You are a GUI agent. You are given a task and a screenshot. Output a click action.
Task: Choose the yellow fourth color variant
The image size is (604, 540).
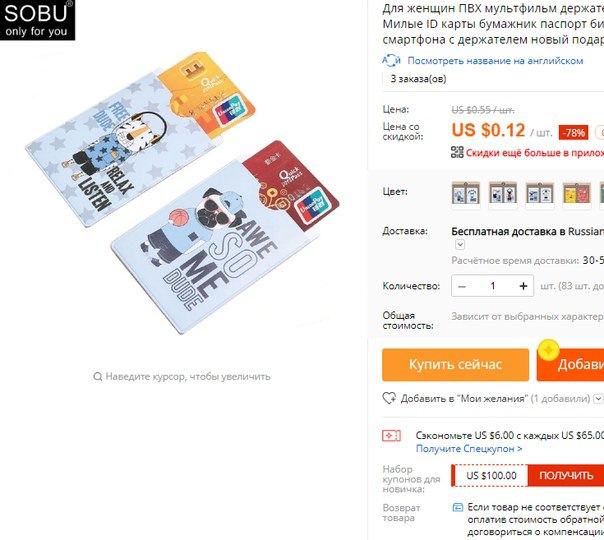point(577,194)
